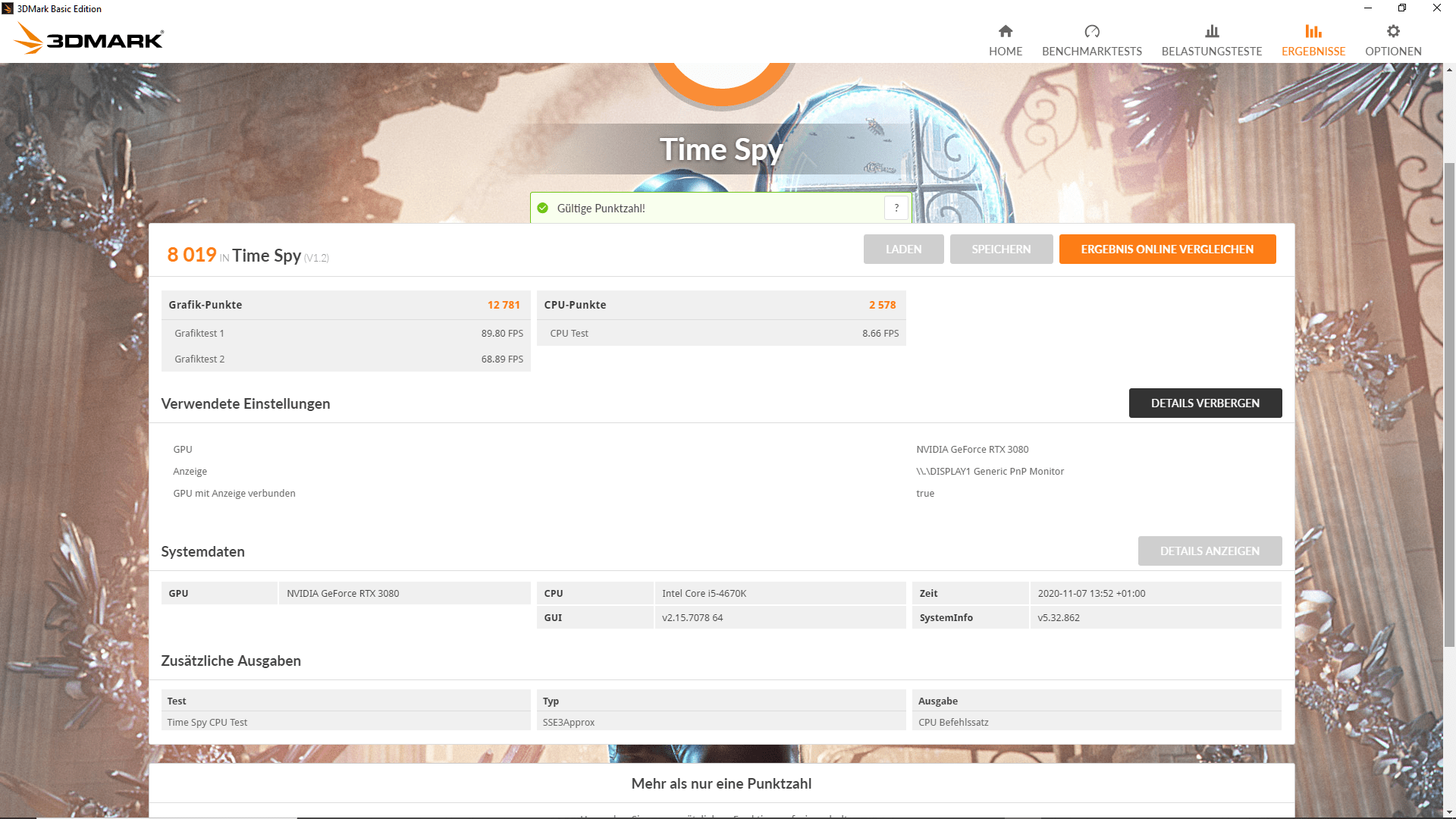Image resolution: width=1456 pixels, height=819 pixels.
Task: Click the 3DMark title bar app icon
Action: [x=8, y=8]
